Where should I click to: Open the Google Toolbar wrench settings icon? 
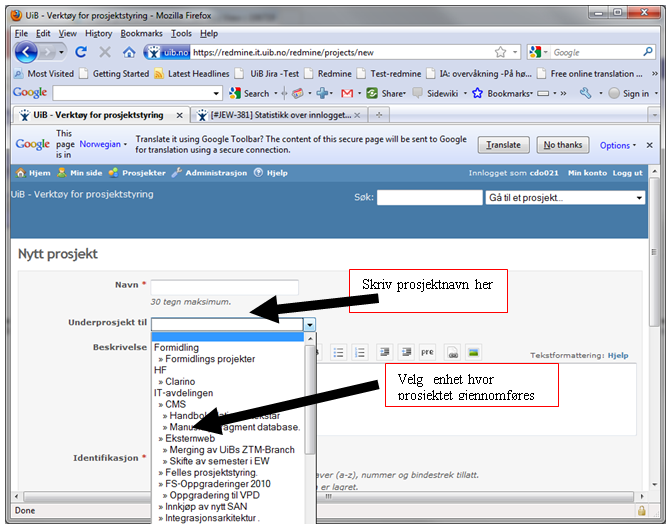(x=586, y=93)
